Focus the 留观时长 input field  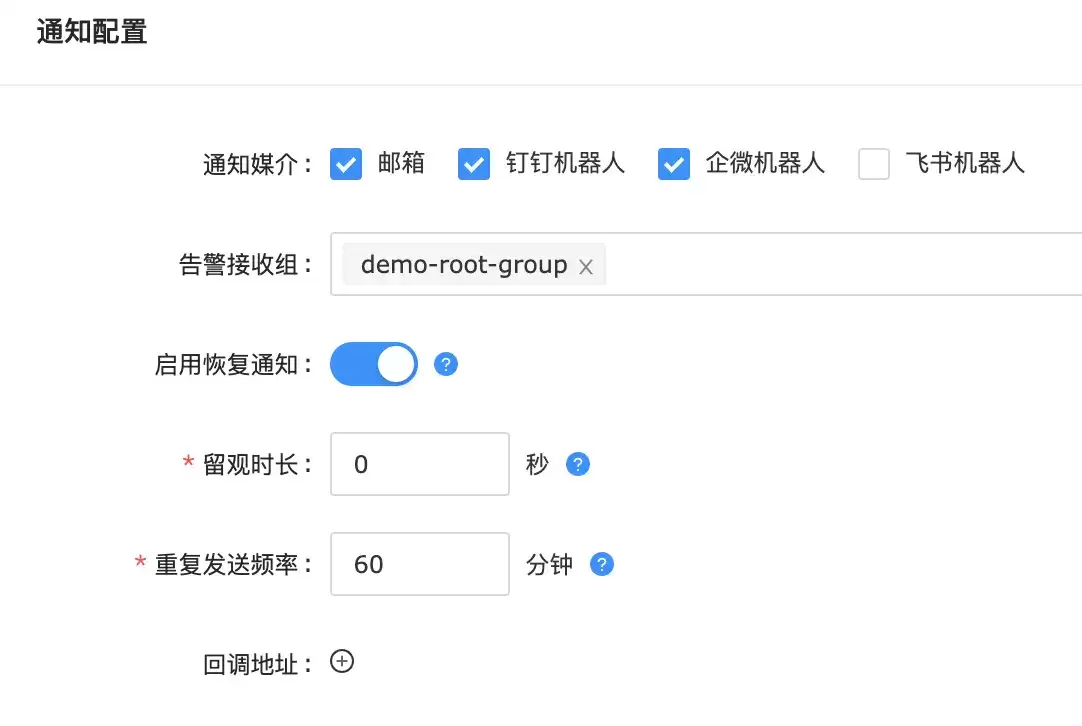420,464
